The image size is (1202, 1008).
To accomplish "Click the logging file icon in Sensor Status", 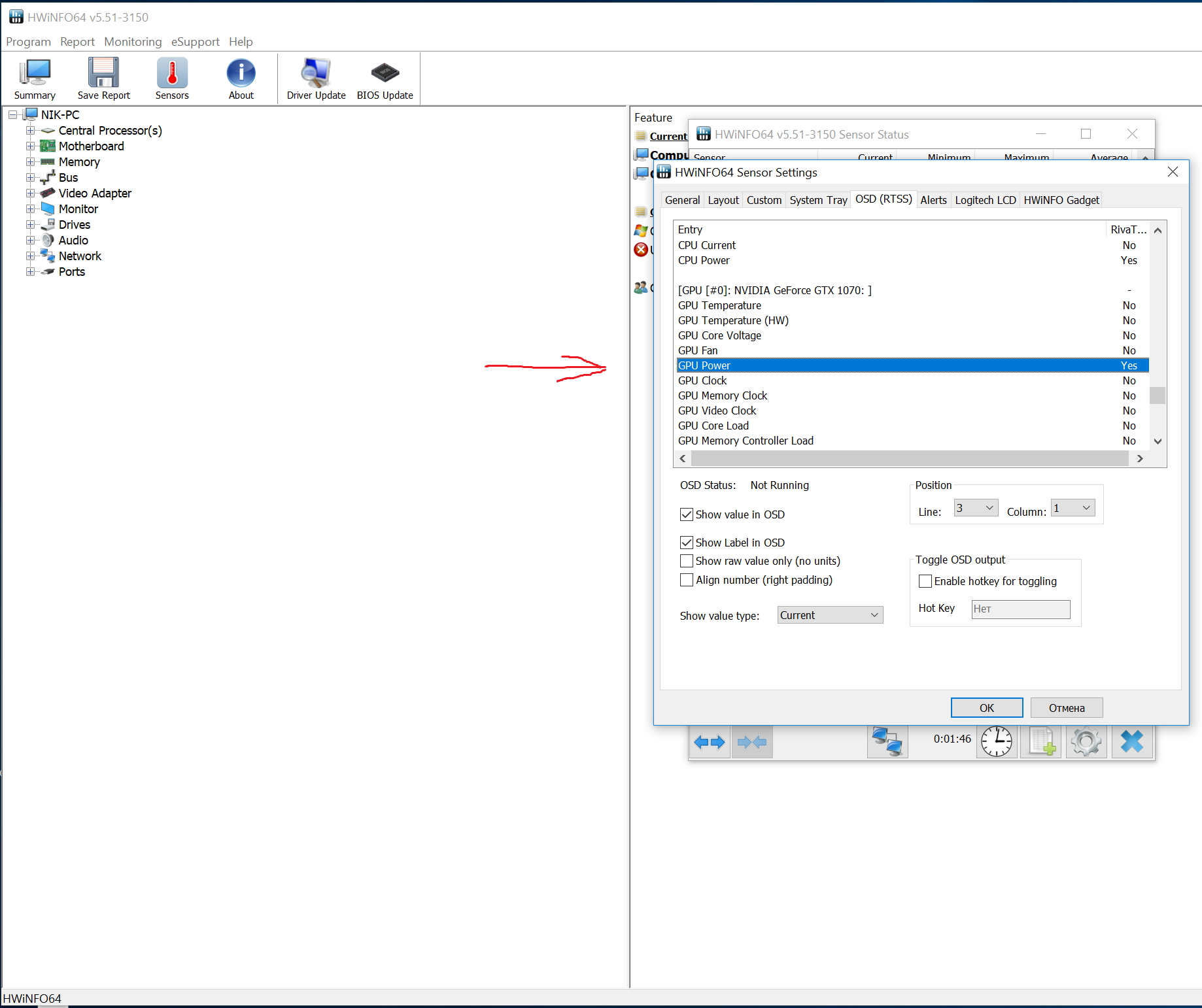I will [1042, 742].
